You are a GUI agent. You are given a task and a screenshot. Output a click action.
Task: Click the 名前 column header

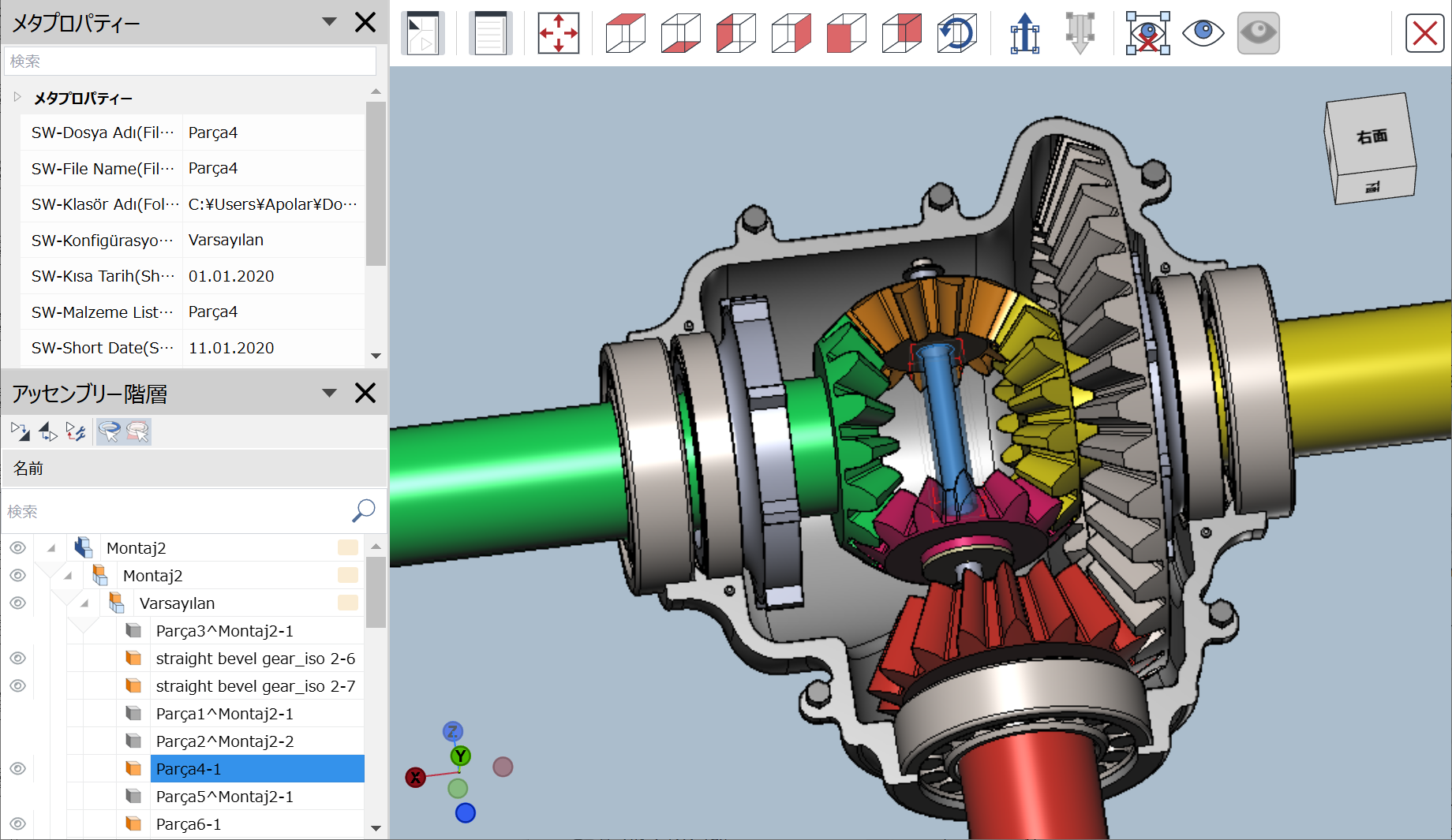194,469
